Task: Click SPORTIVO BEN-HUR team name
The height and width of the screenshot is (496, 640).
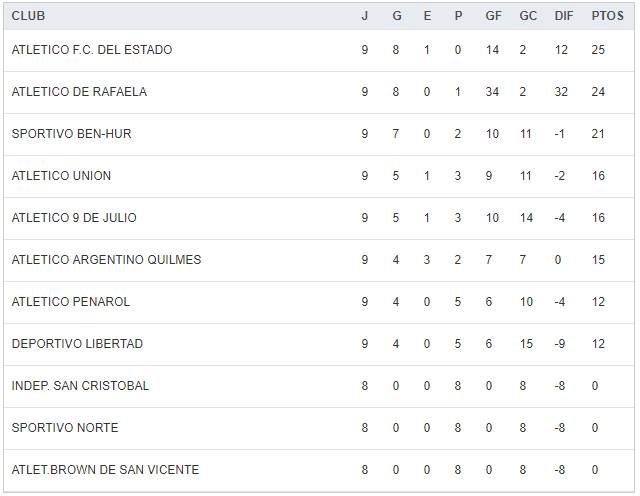Action: 71,134
